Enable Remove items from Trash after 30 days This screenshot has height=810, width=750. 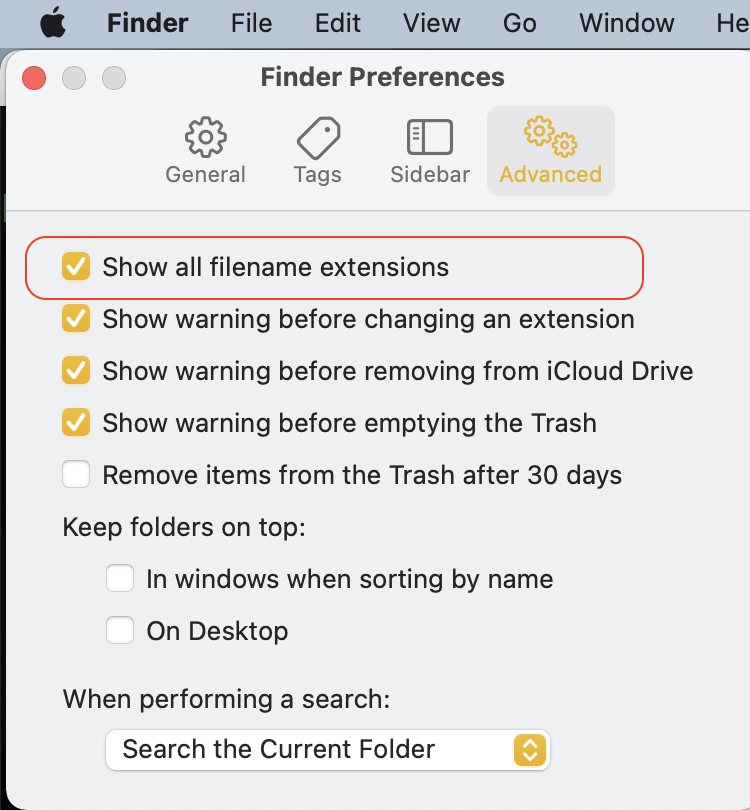coord(76,475)
